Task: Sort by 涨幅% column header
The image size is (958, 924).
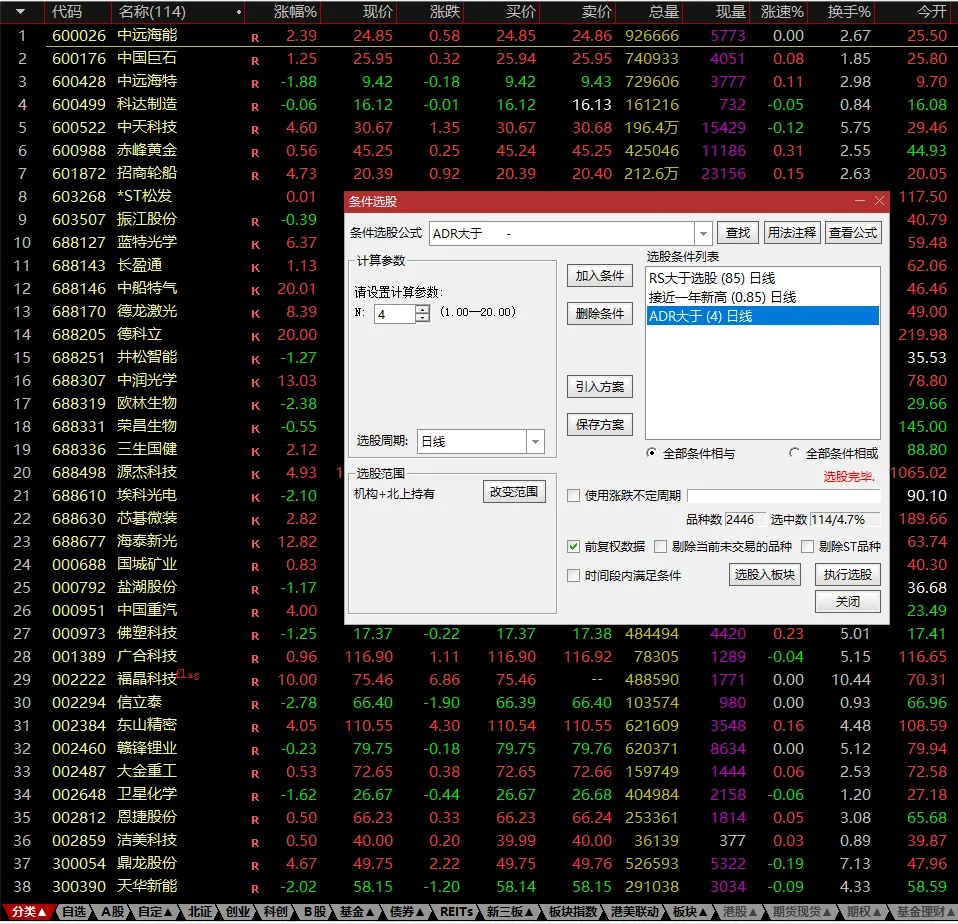Action: pos(295,12)
